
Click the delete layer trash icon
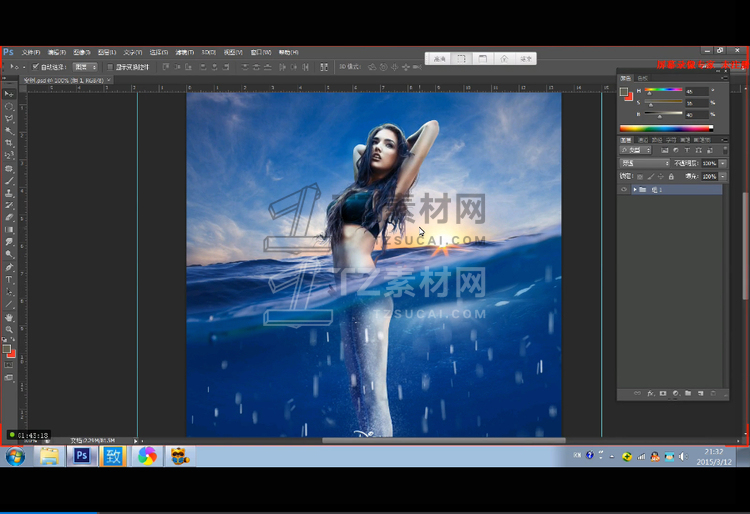click(x=712, y=393)
